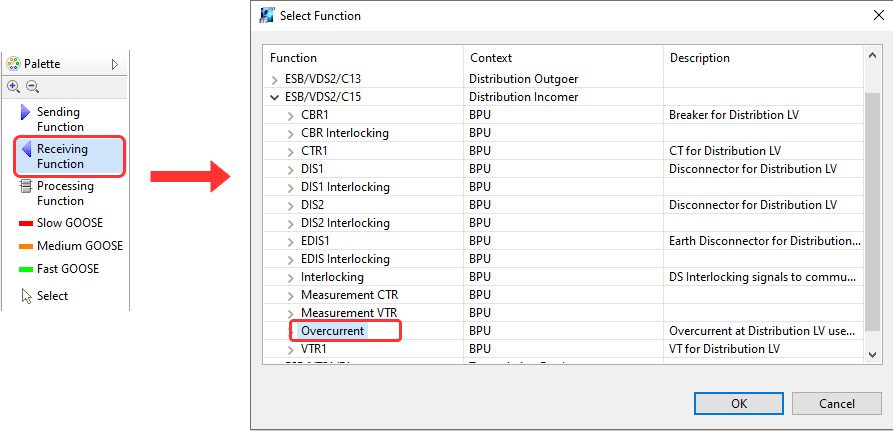Viewport: 894px width, 432px height.
Task: Cancel the Select Function dialog
Action: tap(836, 404)
